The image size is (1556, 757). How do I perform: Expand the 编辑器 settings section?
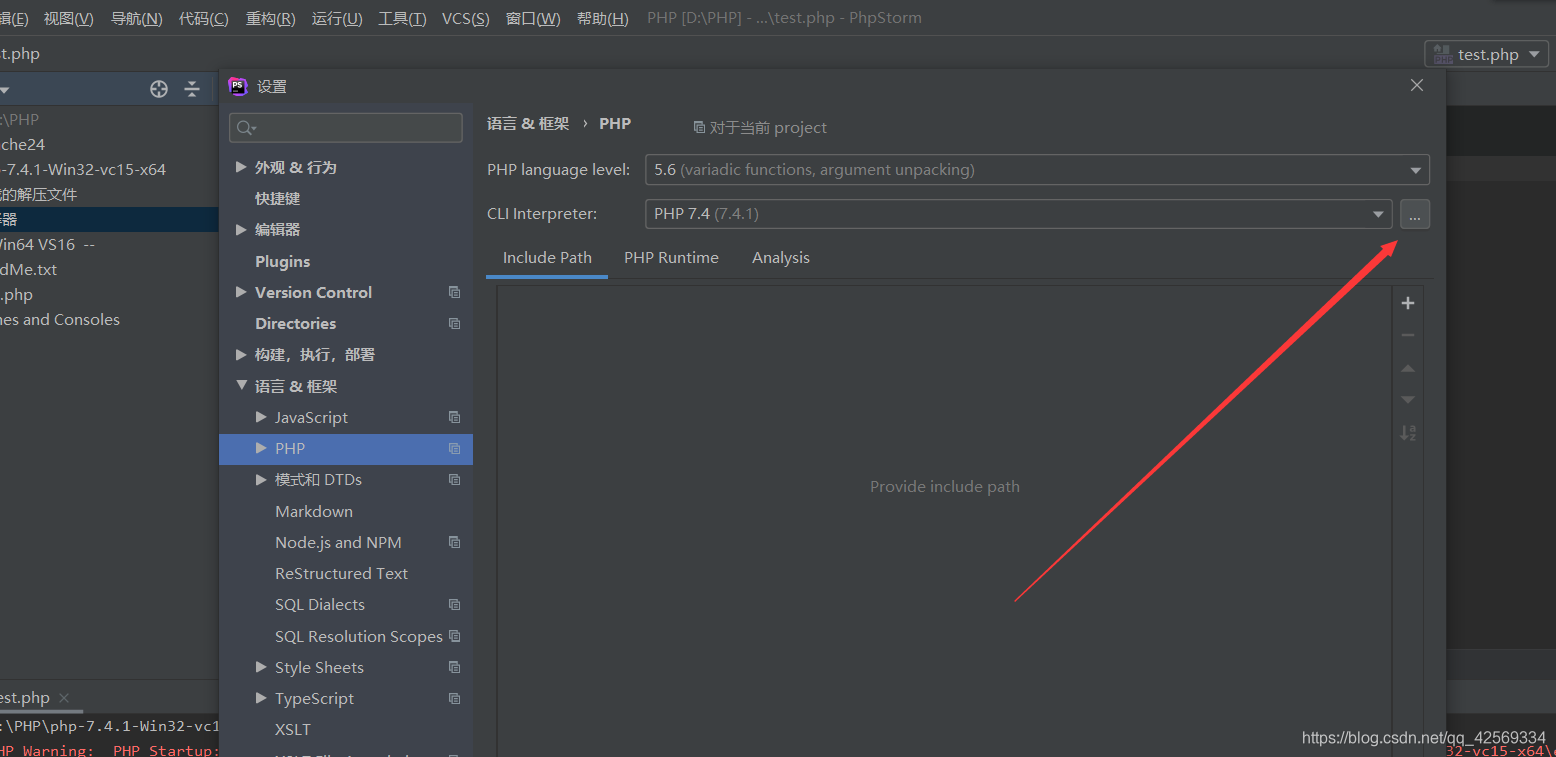[x=241, y=229]
